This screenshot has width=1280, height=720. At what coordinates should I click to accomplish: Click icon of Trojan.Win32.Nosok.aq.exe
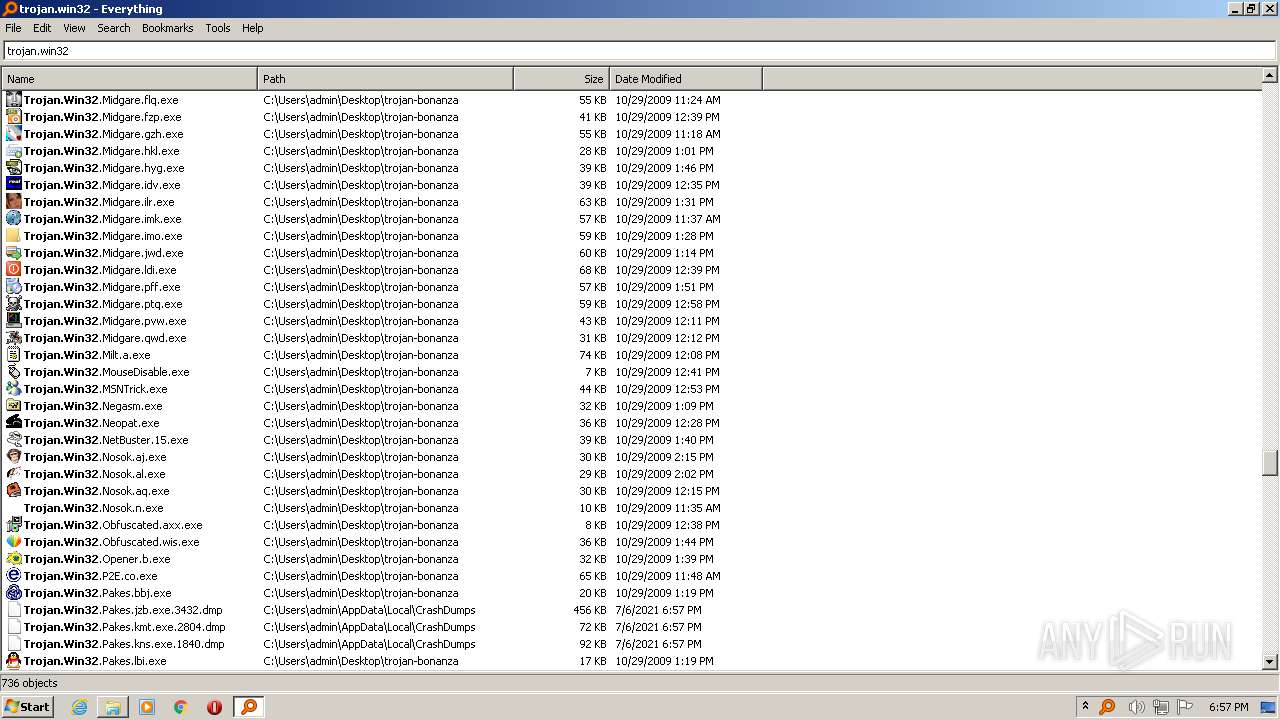click(x=13, y=491)
